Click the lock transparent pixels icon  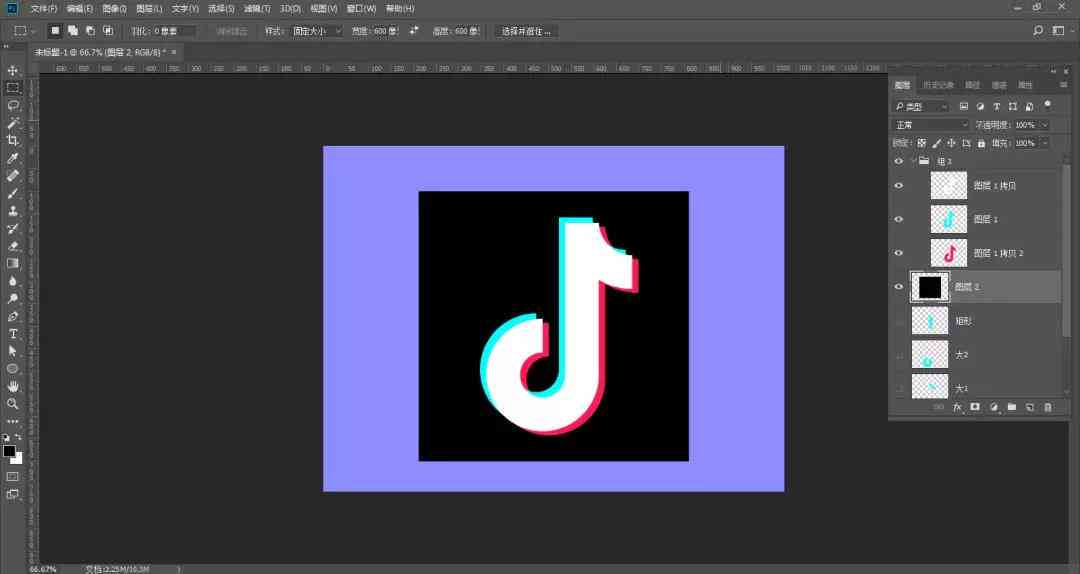(922, 143)
